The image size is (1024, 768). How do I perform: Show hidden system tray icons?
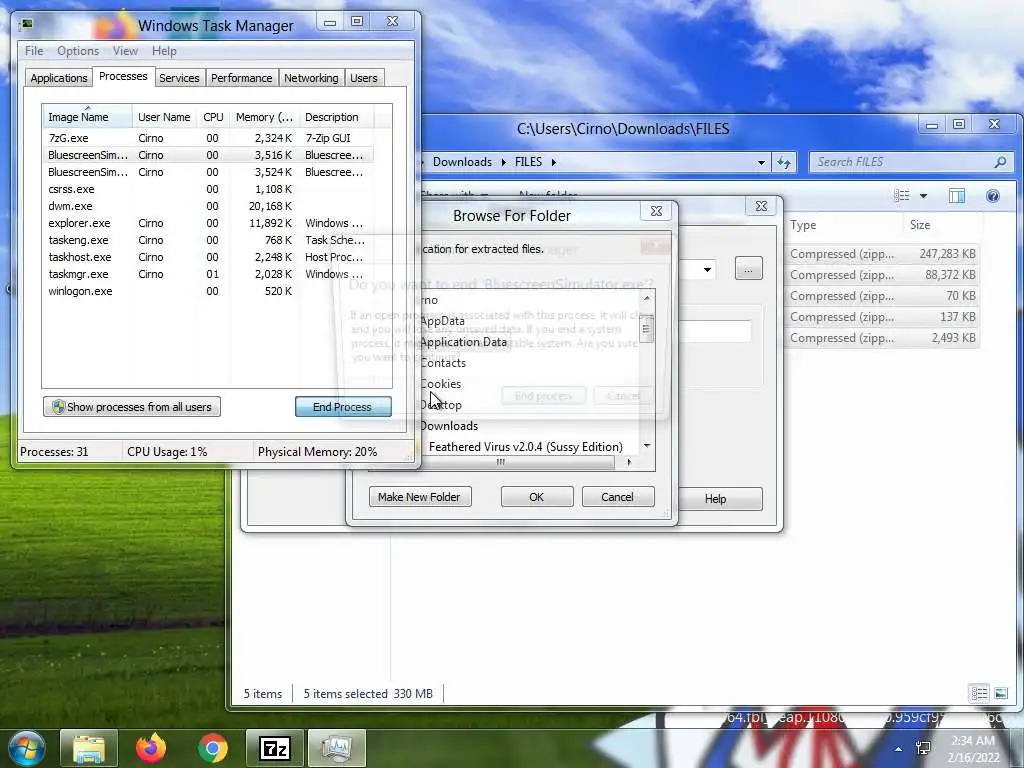899,749
